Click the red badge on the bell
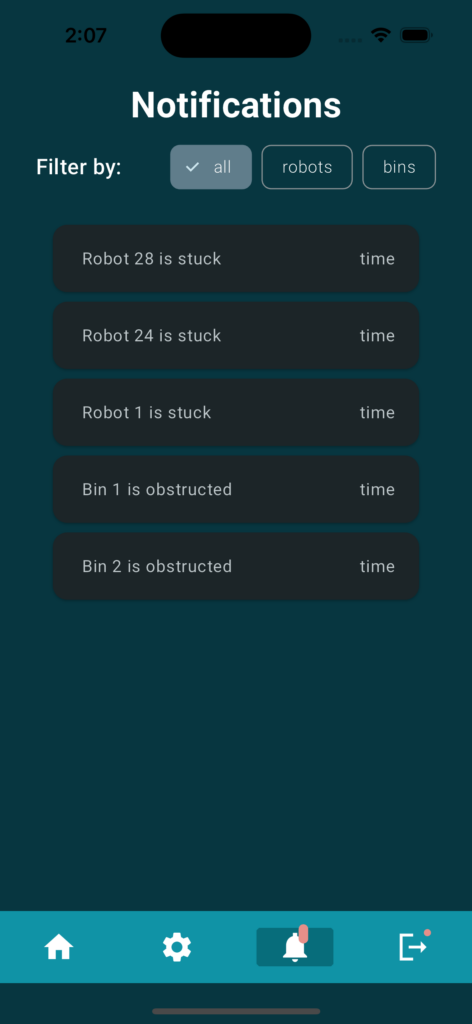The width and height of the screenshot is (472, 1024). click(x=303, y=933)
